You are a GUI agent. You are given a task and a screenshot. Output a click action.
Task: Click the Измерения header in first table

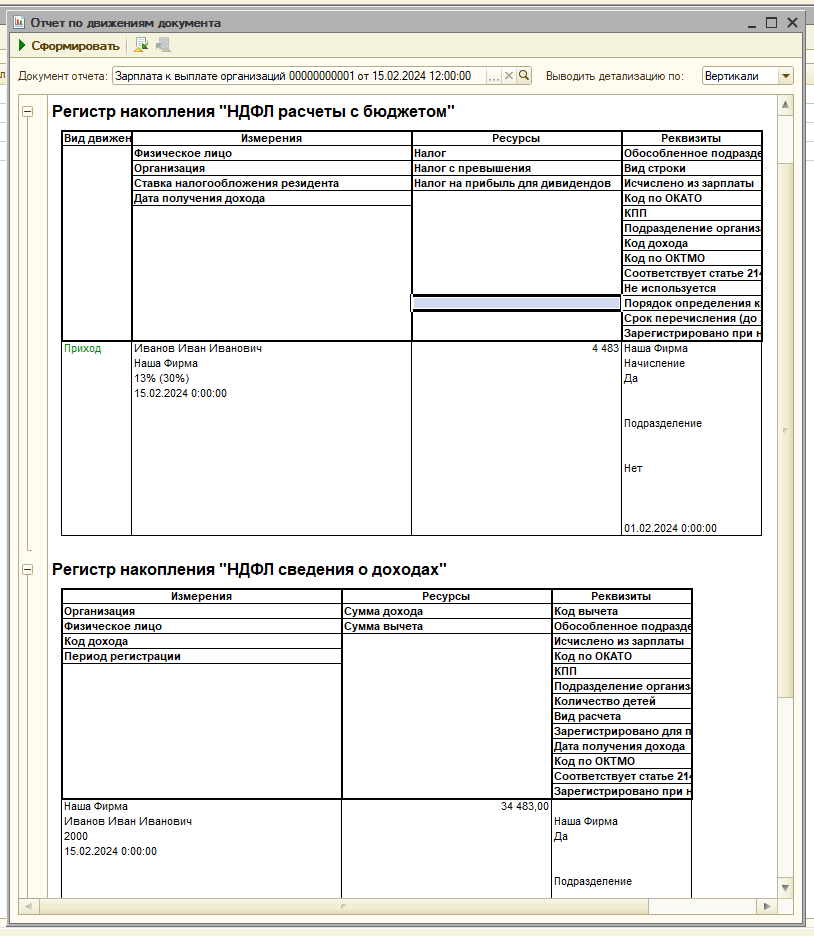tap(271, 139)
